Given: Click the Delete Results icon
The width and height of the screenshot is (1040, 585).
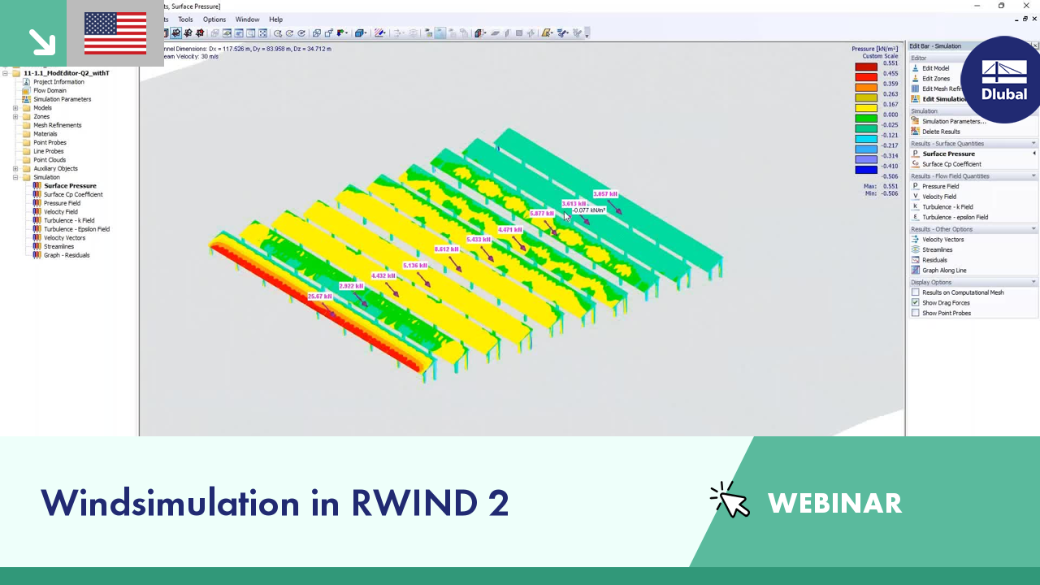Looking at the screenshot, I should point(915,131).
